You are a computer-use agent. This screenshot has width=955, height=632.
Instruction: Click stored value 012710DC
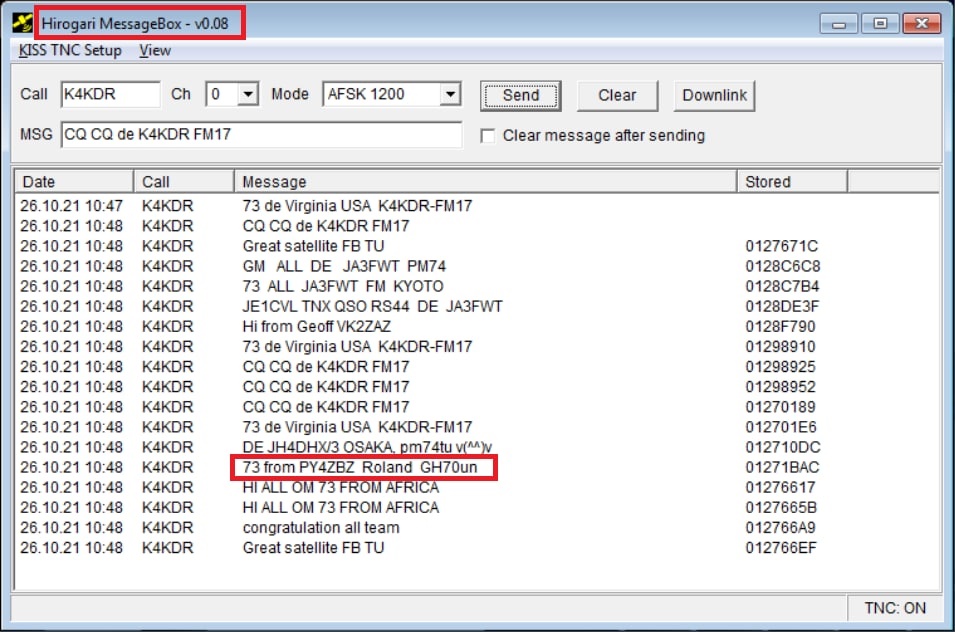783,447
